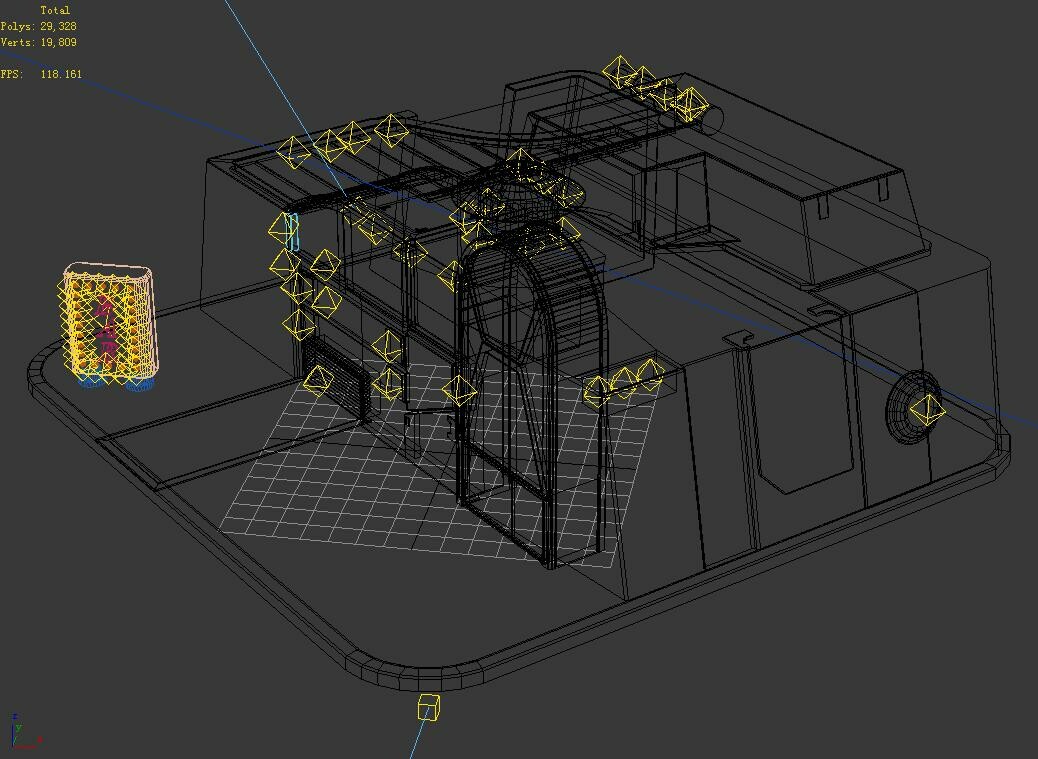Image resolution: width=1038 pixels, height=759 pixels.
Task: Click the Total statistics heading
Action: 55,10
